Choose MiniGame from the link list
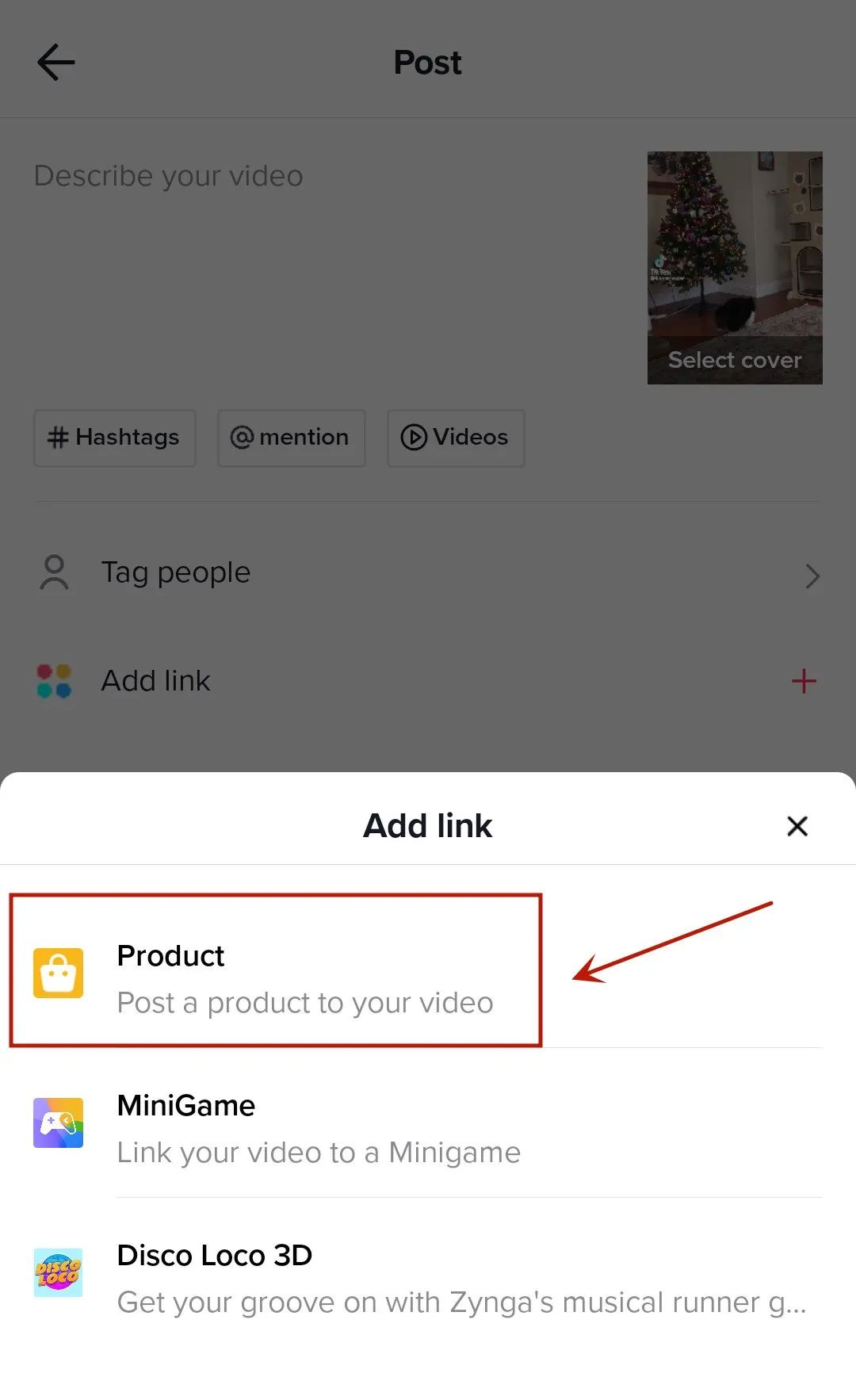 point(317,1127)
